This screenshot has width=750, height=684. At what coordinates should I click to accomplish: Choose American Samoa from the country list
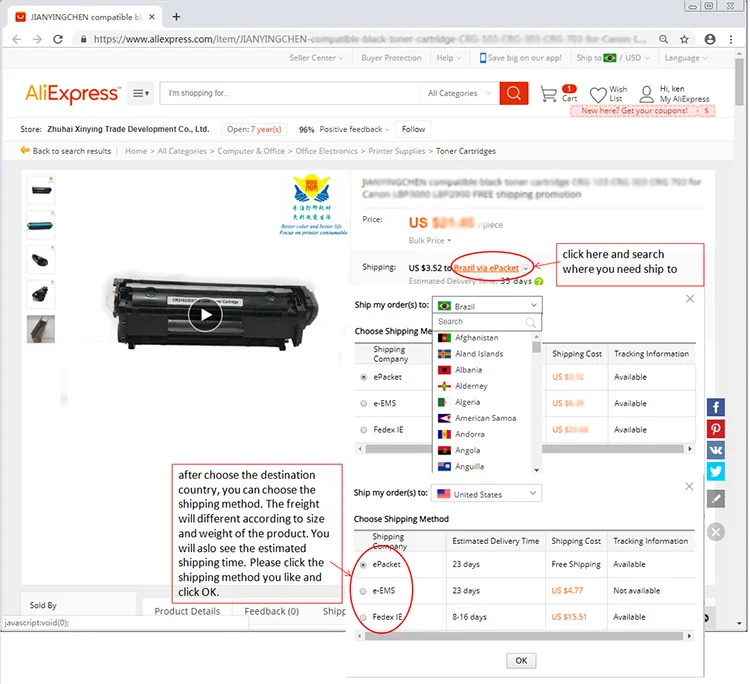tap(483, 418)
